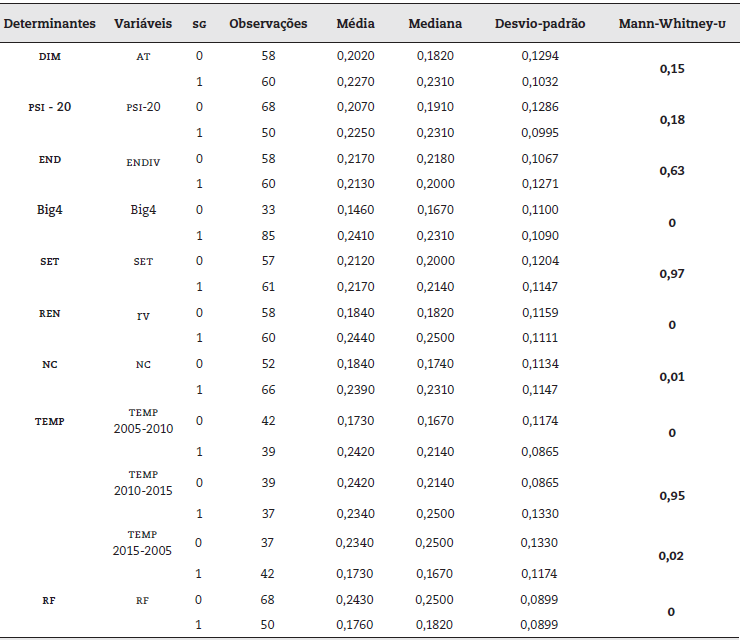This screenshot has height=642, width=741.
Task: Select the standard deviation value 0,0995
Action: tap(540, 133)
